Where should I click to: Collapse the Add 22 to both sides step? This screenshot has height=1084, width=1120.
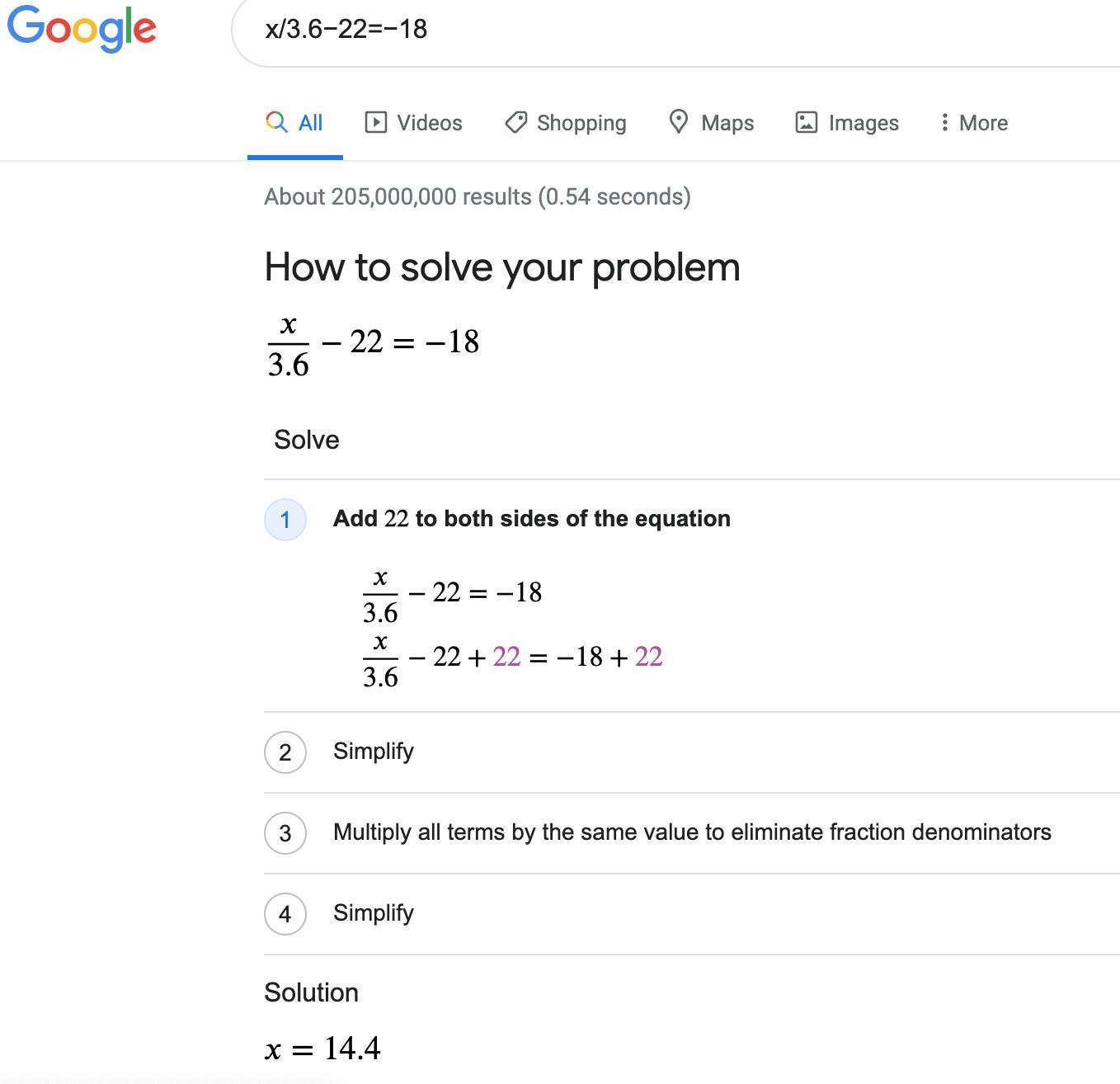(x=531, y=519)
